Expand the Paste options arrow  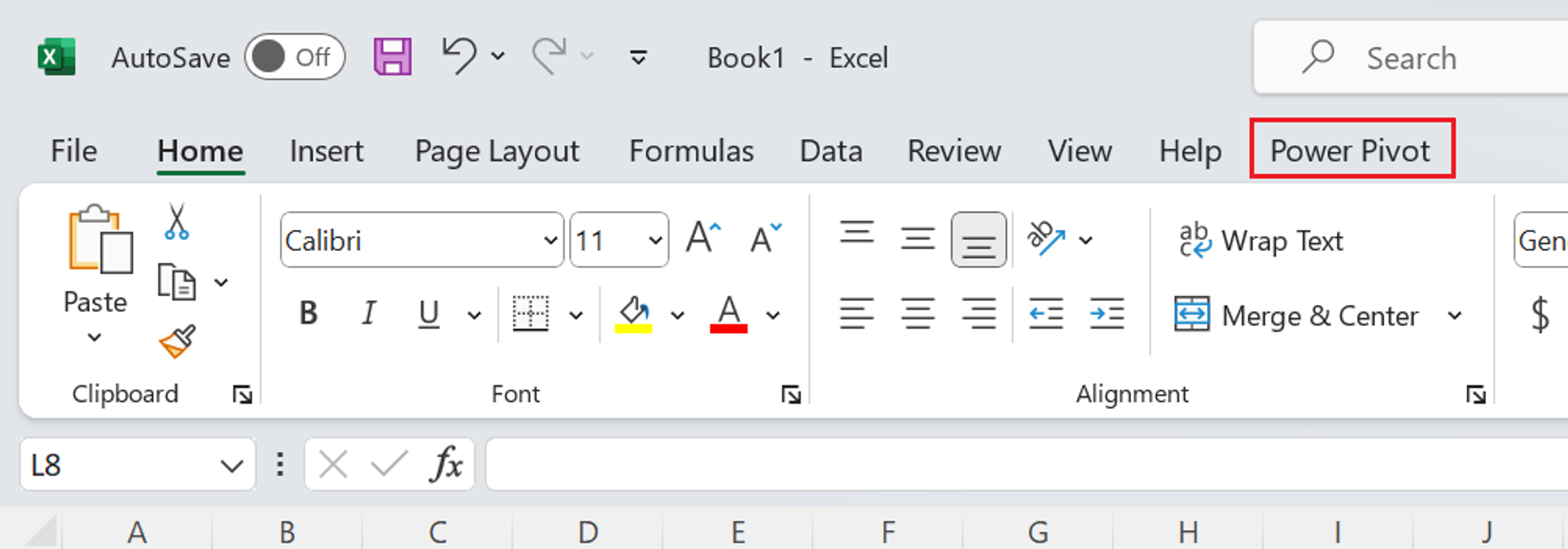click(x=94, y=337)
